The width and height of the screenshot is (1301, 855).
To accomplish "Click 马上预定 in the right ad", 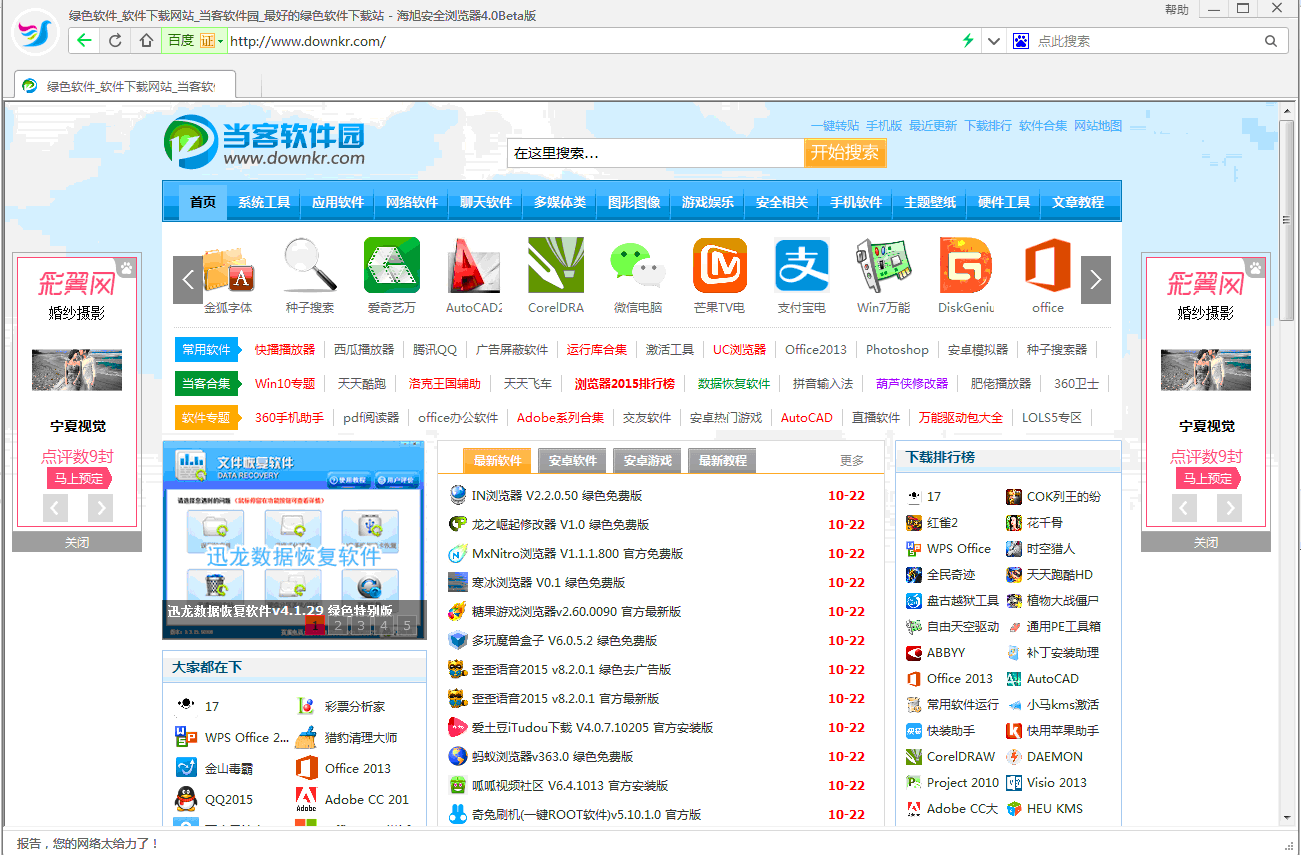I will coord(1207,479).
